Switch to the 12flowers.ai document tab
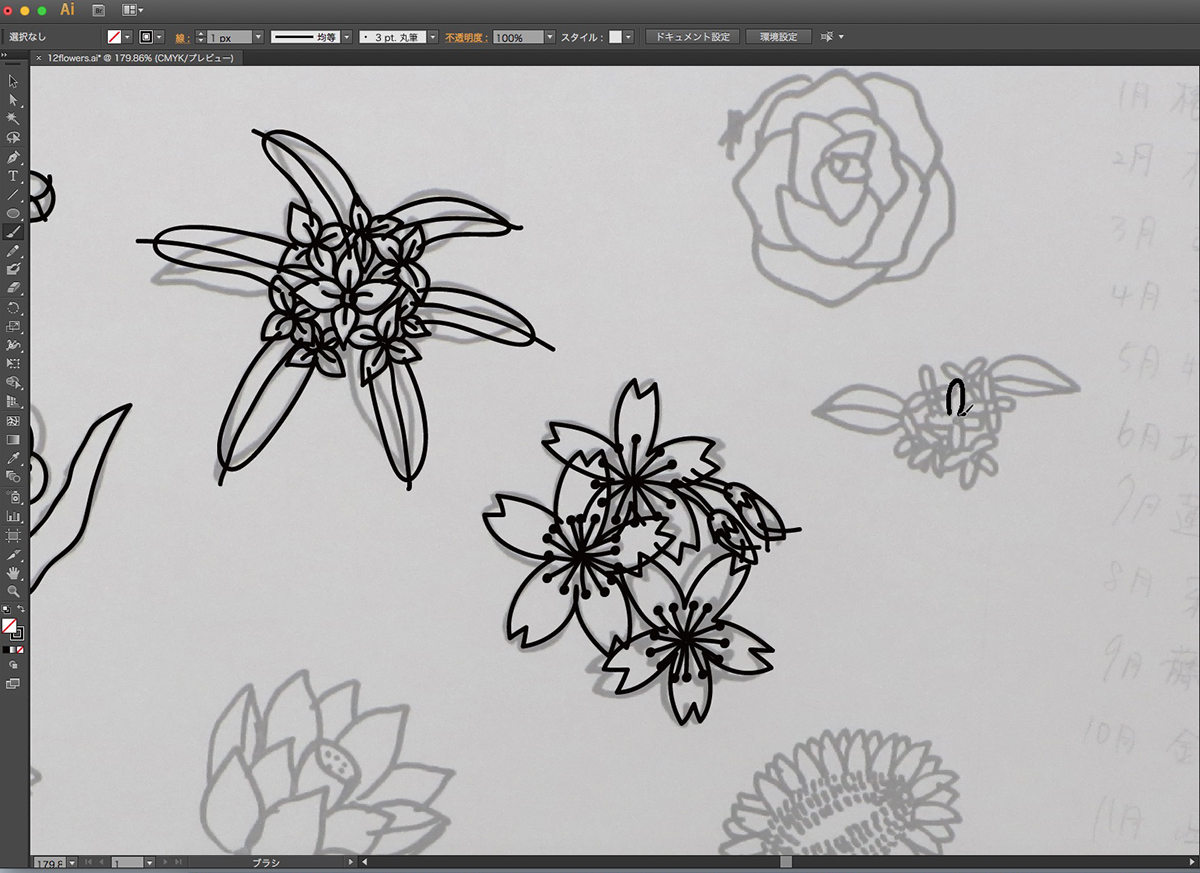This screenshot has height=873, width=1200. [x=140, y=58]
